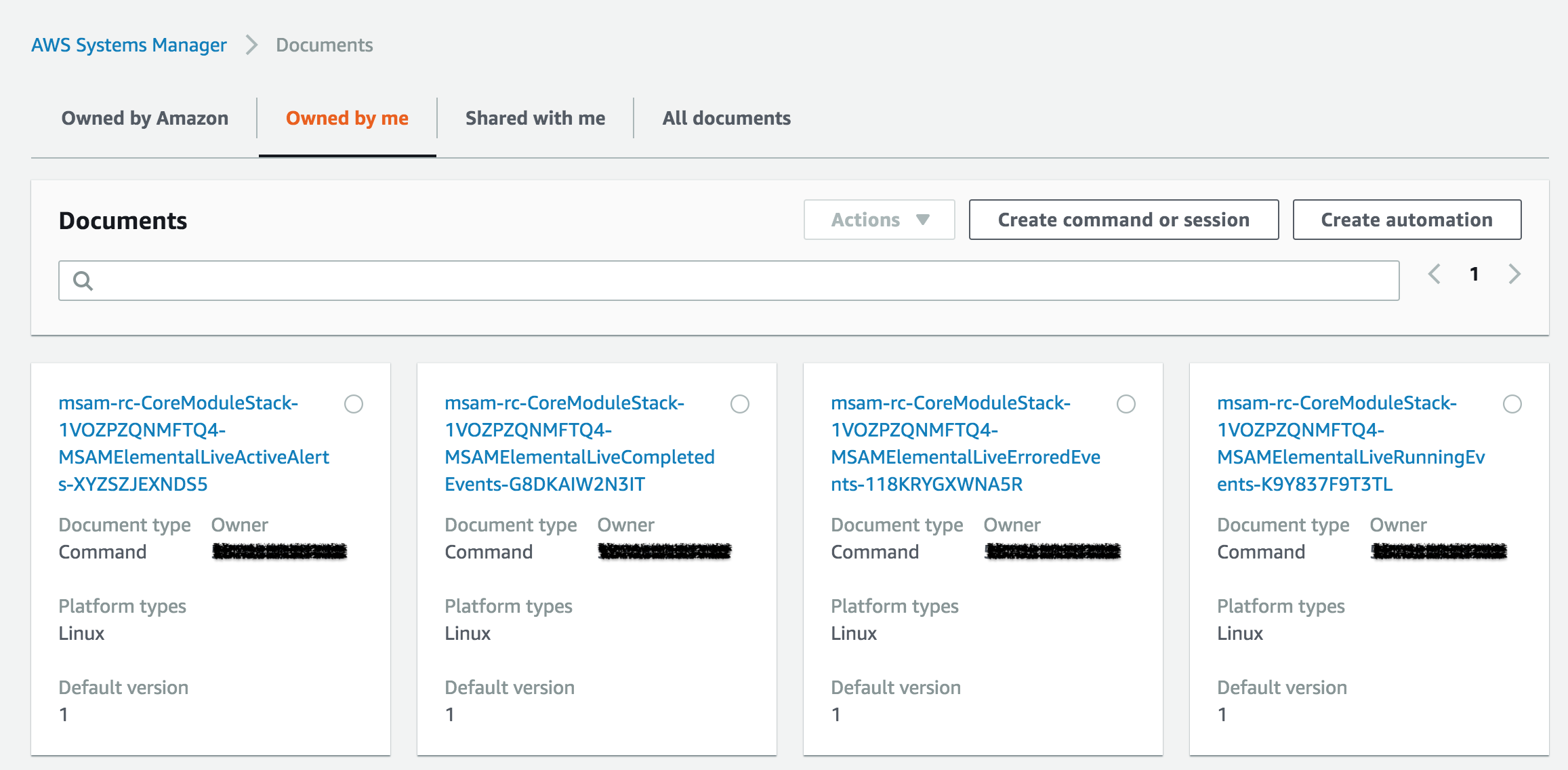Click Default version label on ErroredEvents card
The height and width of the screenshot is (770, 1568).
click(896, 688)
